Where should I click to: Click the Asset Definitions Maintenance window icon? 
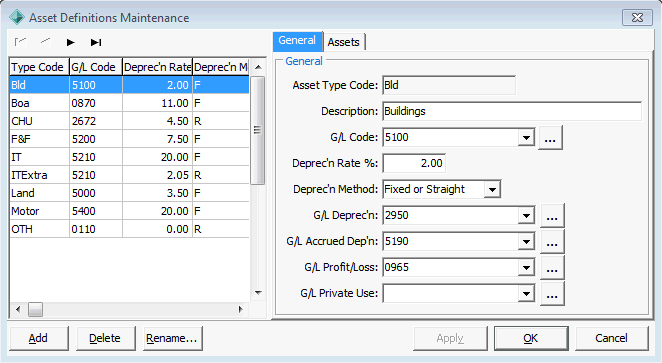click(17, 18)
